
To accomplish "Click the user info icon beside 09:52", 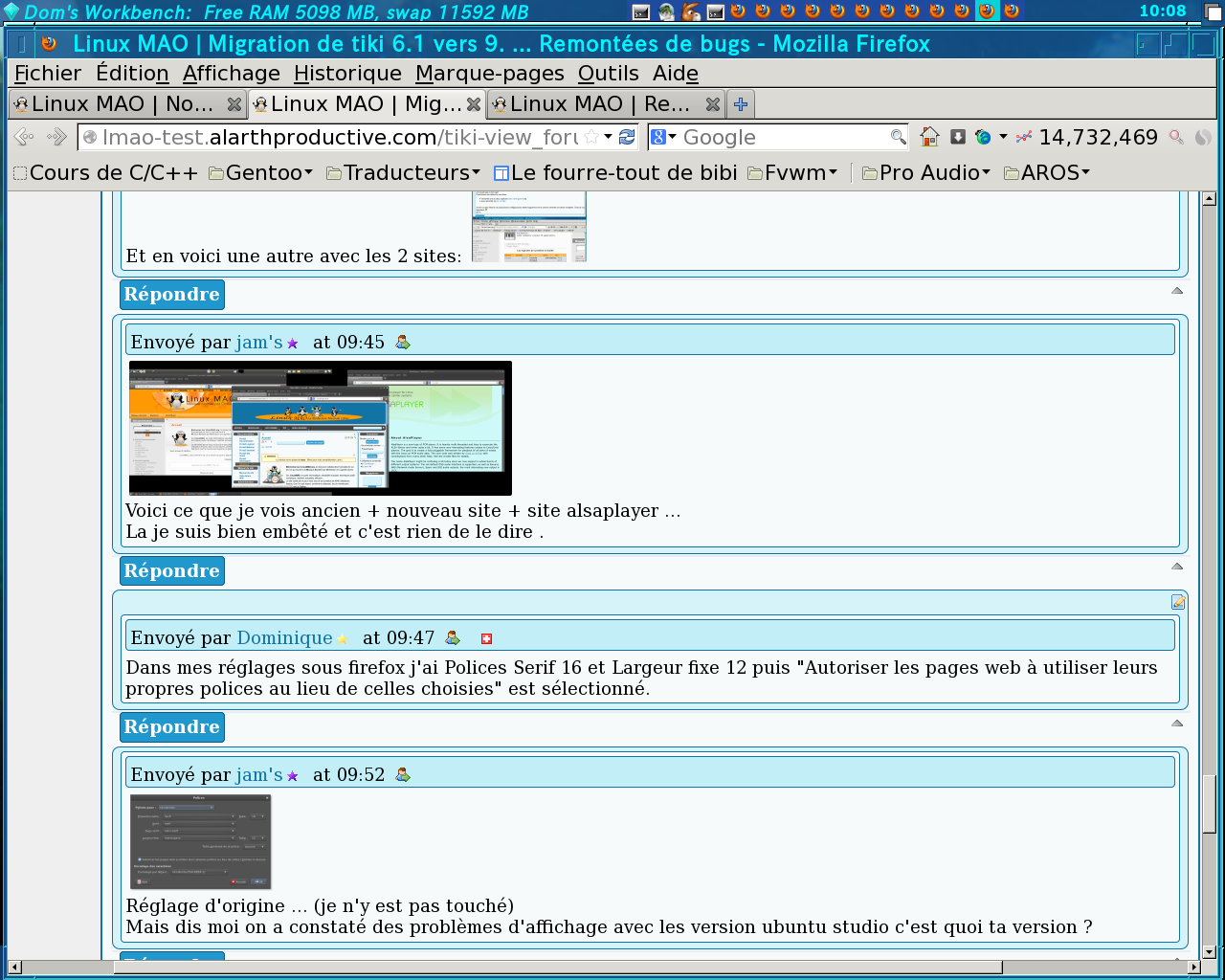I will 403,774.
